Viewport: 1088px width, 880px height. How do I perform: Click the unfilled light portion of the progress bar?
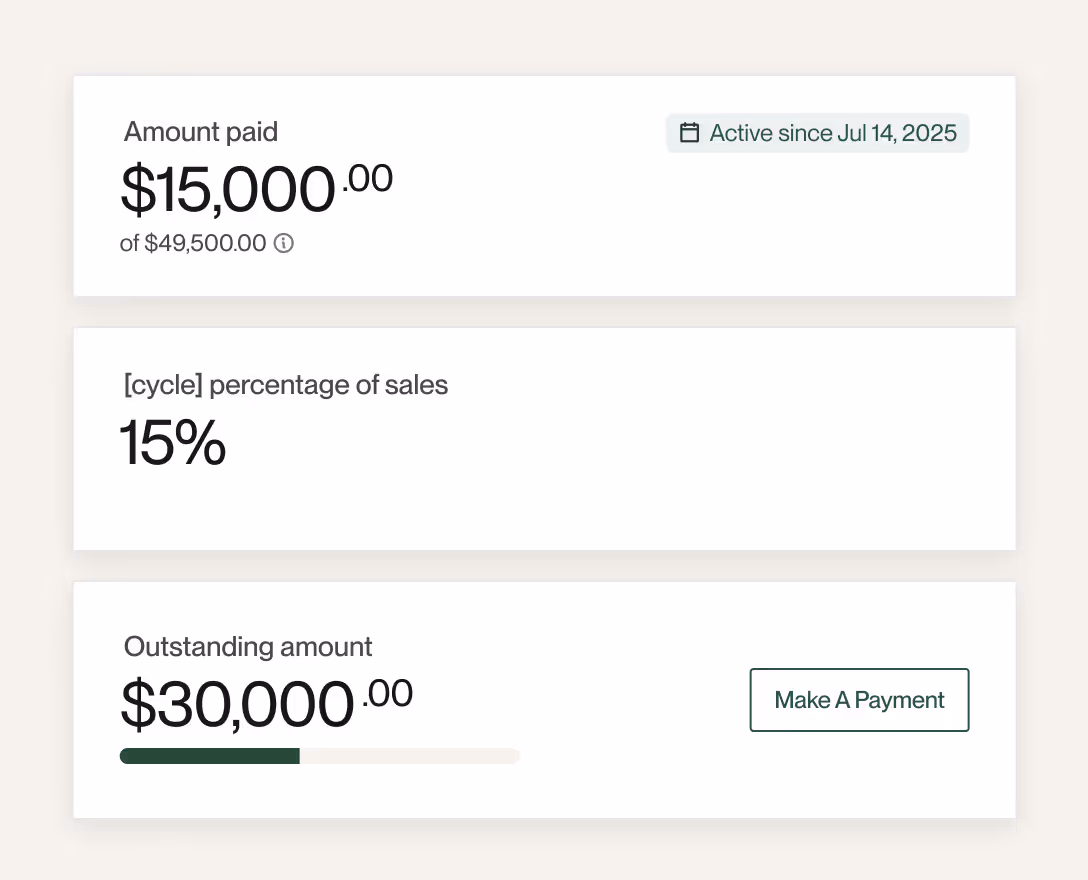409,756
